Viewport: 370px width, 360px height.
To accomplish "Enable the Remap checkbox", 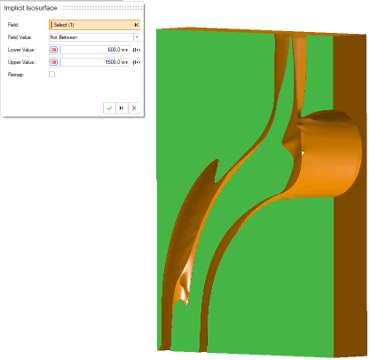I will click(x=52, y=75).
